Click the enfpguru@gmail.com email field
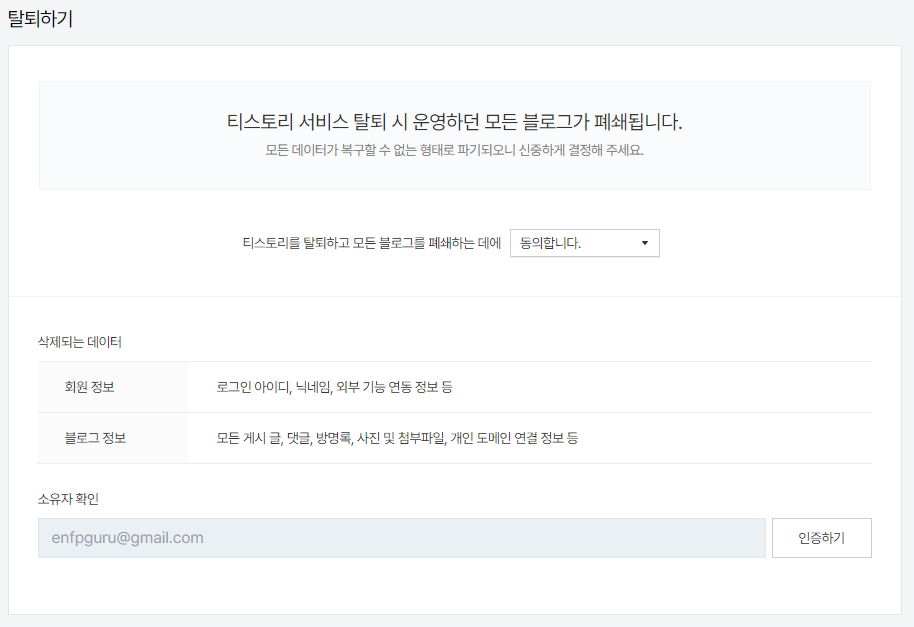The width and height of the screenshot is (914, 627). 402,538
